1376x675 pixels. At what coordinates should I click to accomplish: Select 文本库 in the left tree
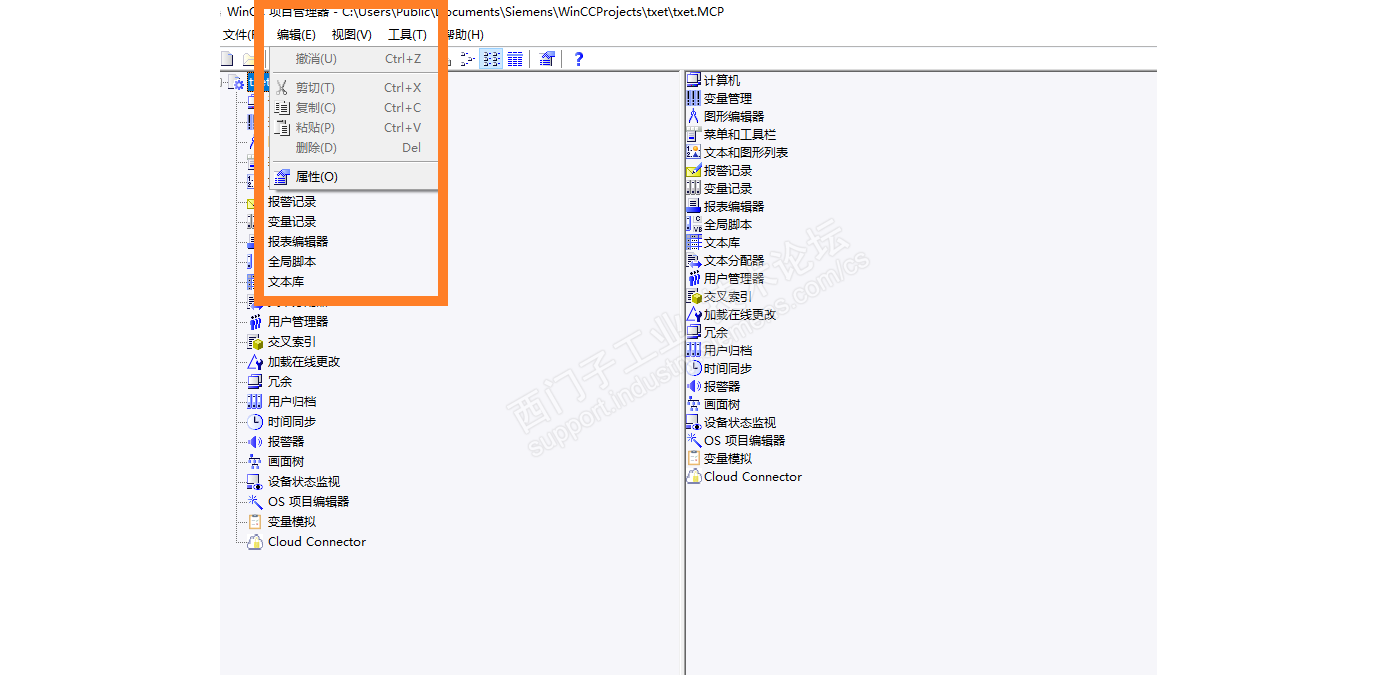click(286, 282)
